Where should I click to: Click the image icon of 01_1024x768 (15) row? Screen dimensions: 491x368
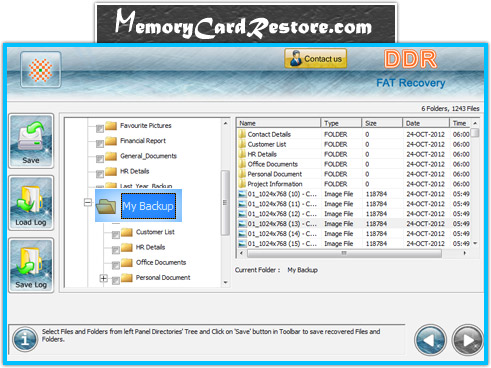click(x=242, y=243)
